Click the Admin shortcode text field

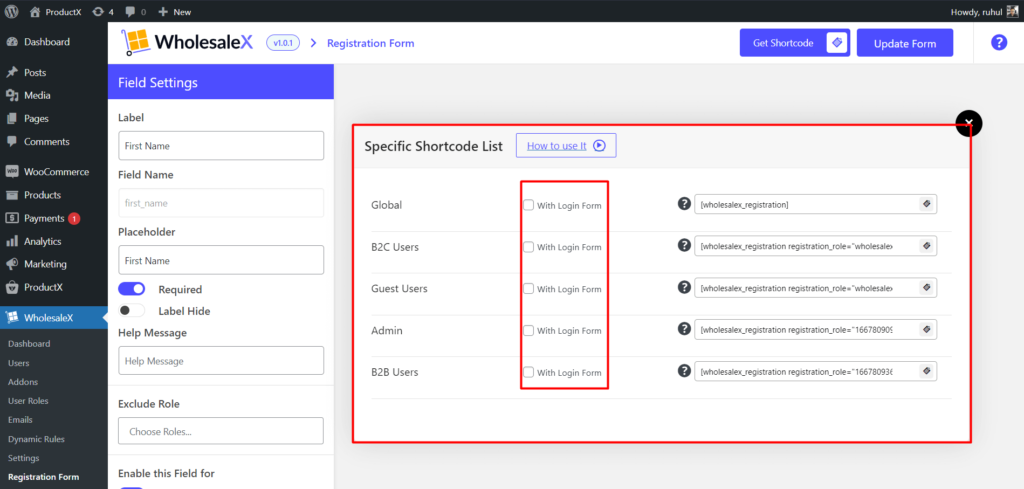(x=816, y=330)
